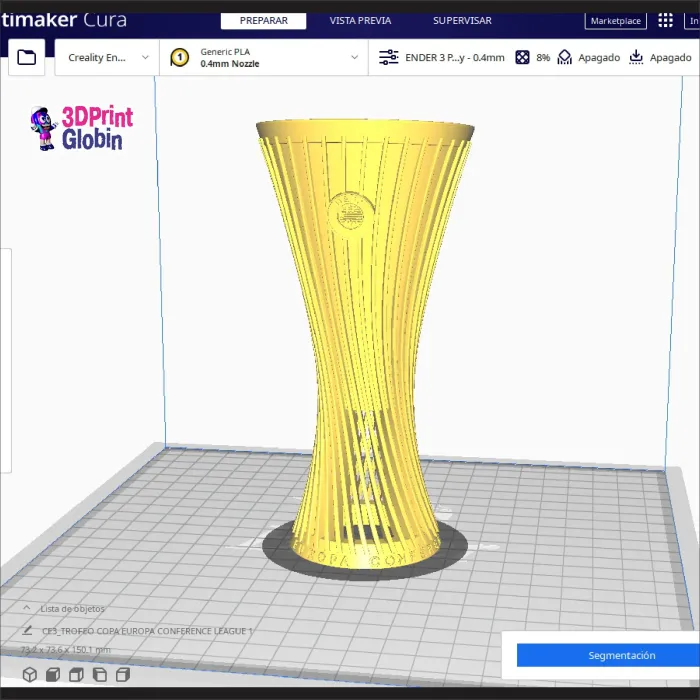Select CE3_TROFEO COPA EUROPA CONFERENCE LEAGUE item

147,631
